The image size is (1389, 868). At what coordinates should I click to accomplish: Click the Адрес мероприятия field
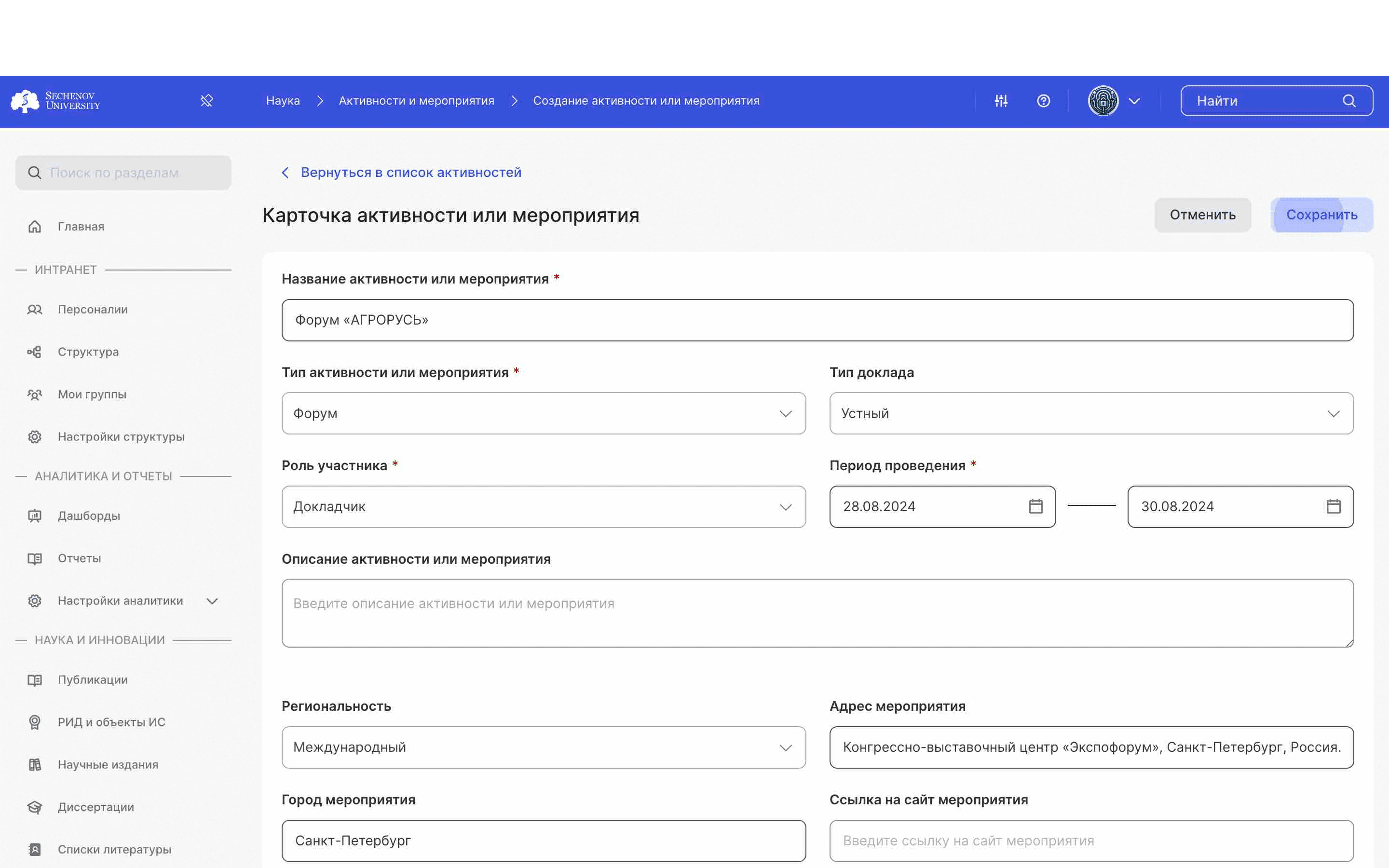[x=1091, y=747]
